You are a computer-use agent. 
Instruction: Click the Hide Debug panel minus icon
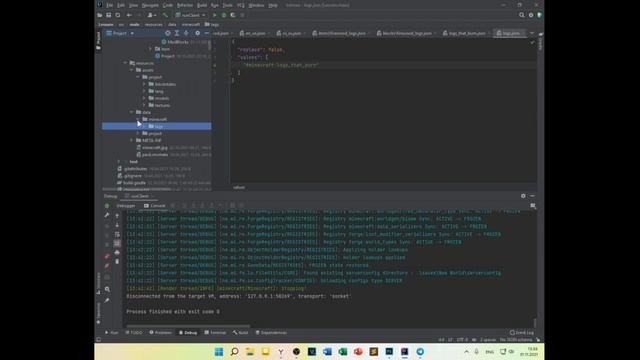click(x=532, y=196)
